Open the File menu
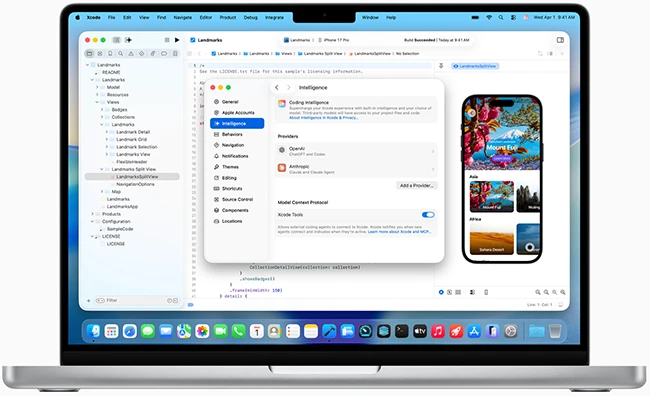The width and height of the screenshot is (650, 396). click(x=112, y=17)
